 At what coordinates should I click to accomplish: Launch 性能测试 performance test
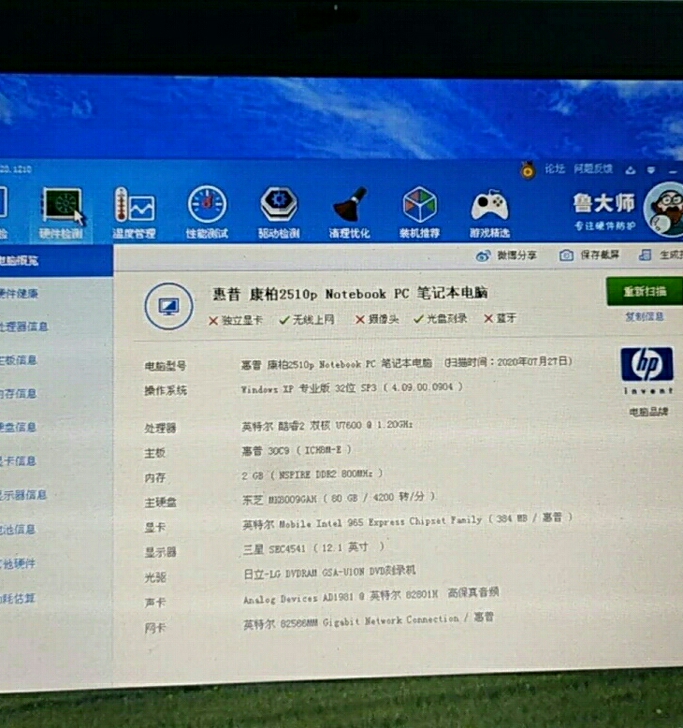(x=207, y=214)
